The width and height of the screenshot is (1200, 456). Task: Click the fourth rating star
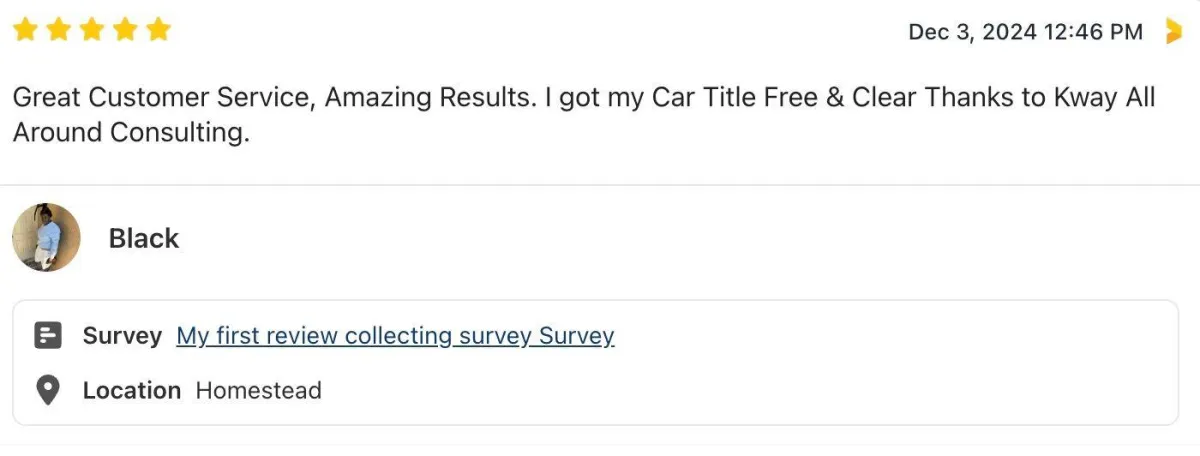click(x=125, y=30)
